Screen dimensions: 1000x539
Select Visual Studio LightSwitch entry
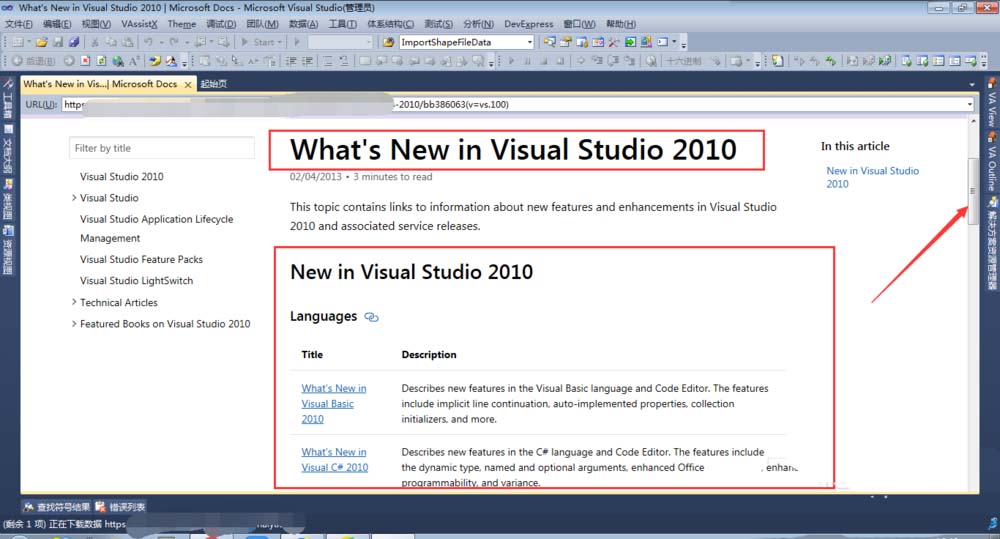click(136, 281)
